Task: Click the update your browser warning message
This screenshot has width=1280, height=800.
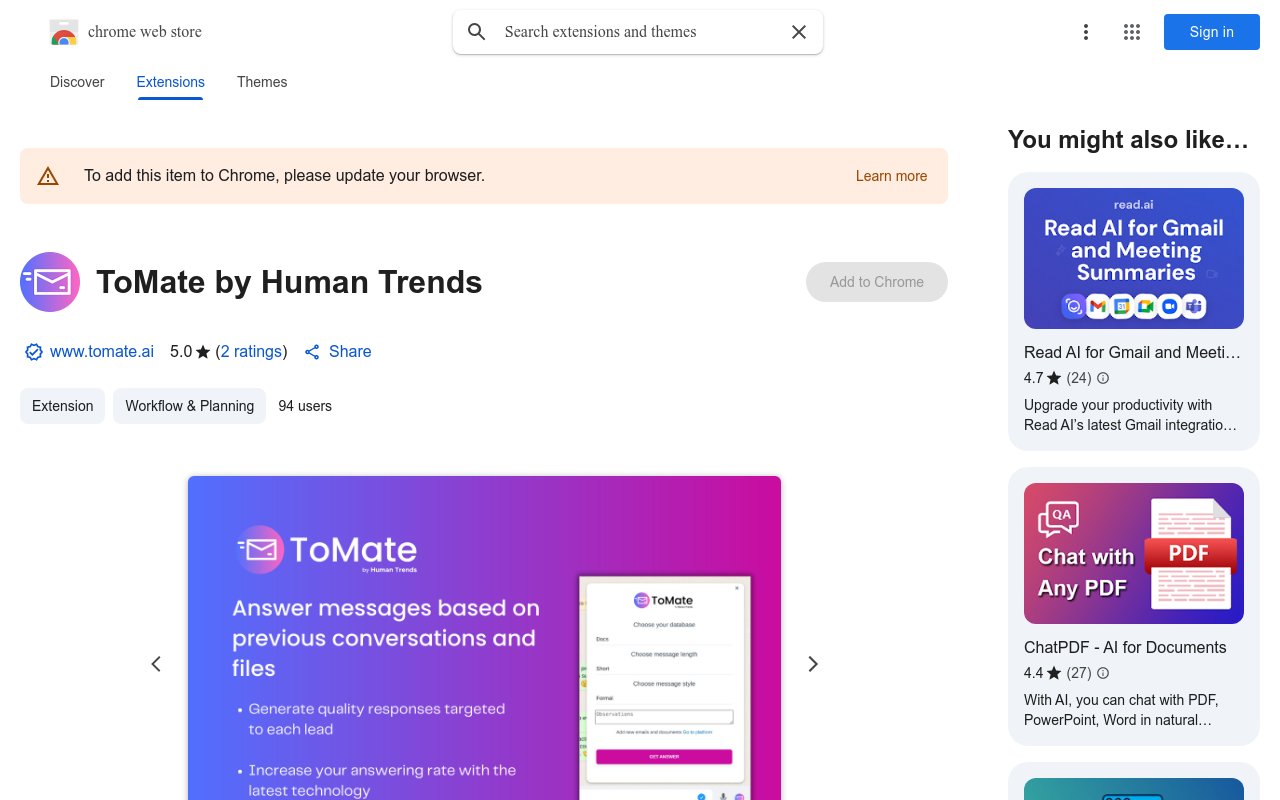Action: click(x=284, y=176)
